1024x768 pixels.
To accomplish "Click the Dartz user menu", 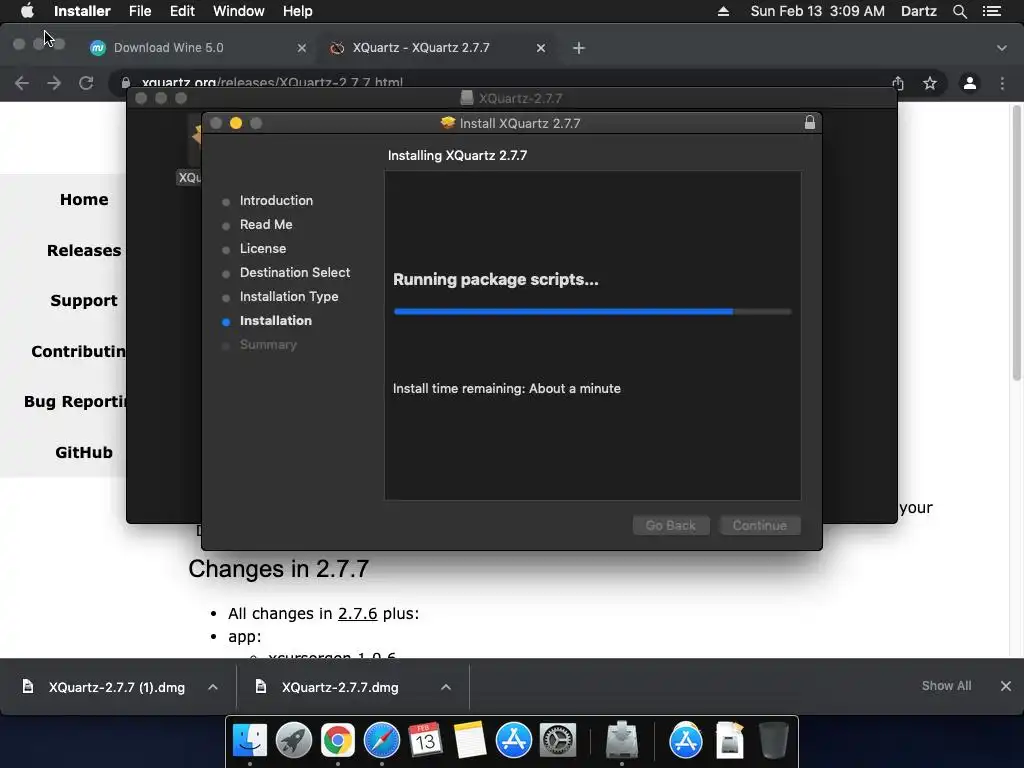I will click(918, 11).
